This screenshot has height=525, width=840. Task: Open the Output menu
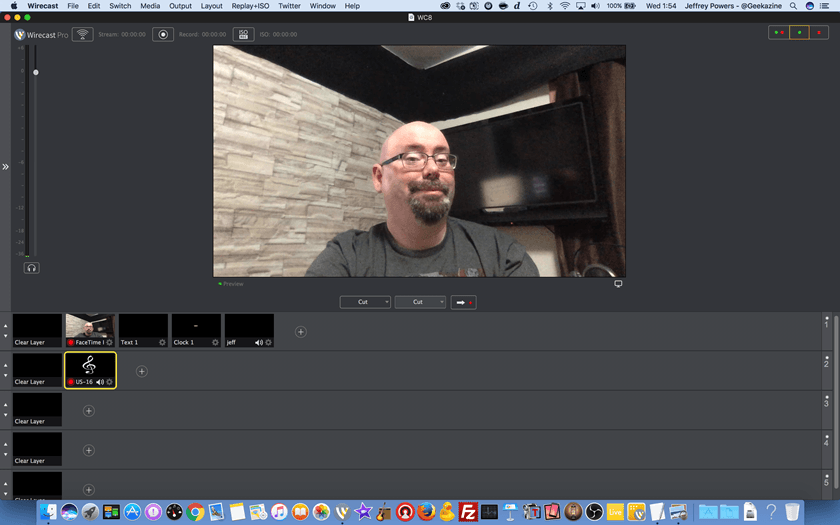pos(181,6)
